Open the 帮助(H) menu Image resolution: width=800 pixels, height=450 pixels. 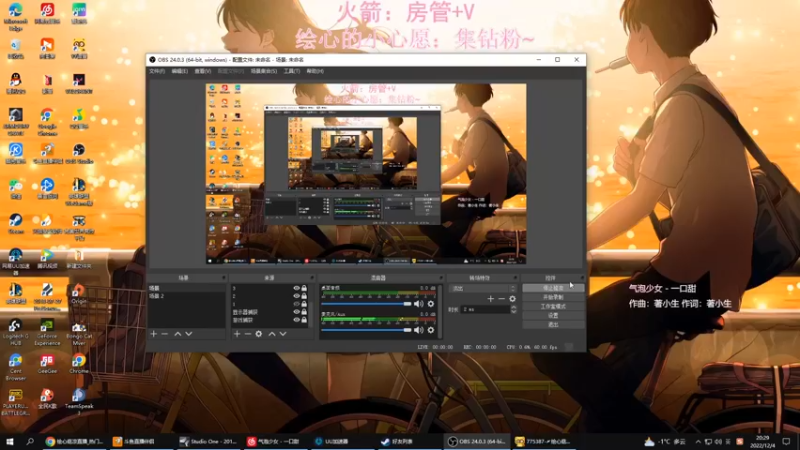[315, 71]
